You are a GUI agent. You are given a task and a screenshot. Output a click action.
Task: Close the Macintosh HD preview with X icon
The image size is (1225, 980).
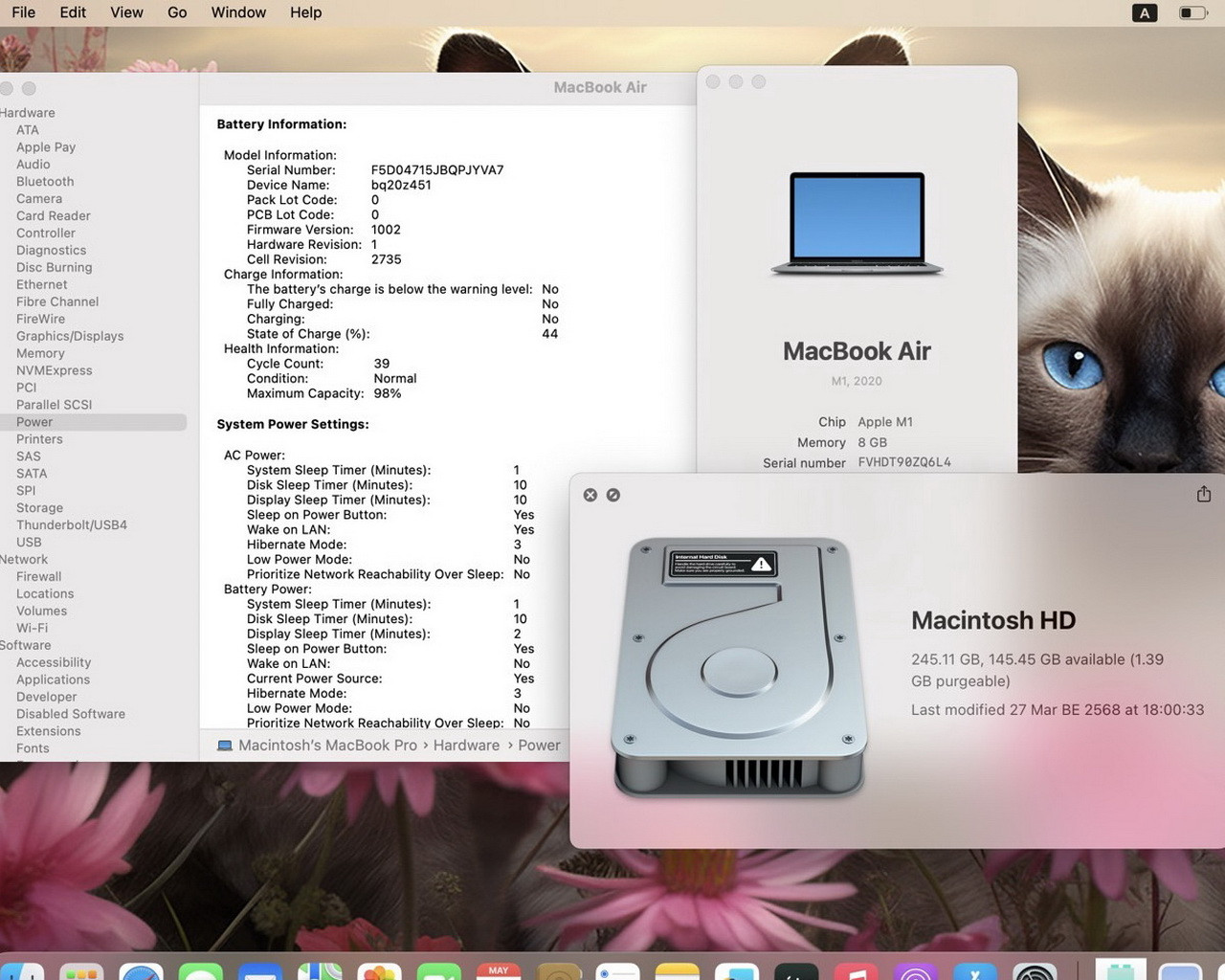pos(590,495)
